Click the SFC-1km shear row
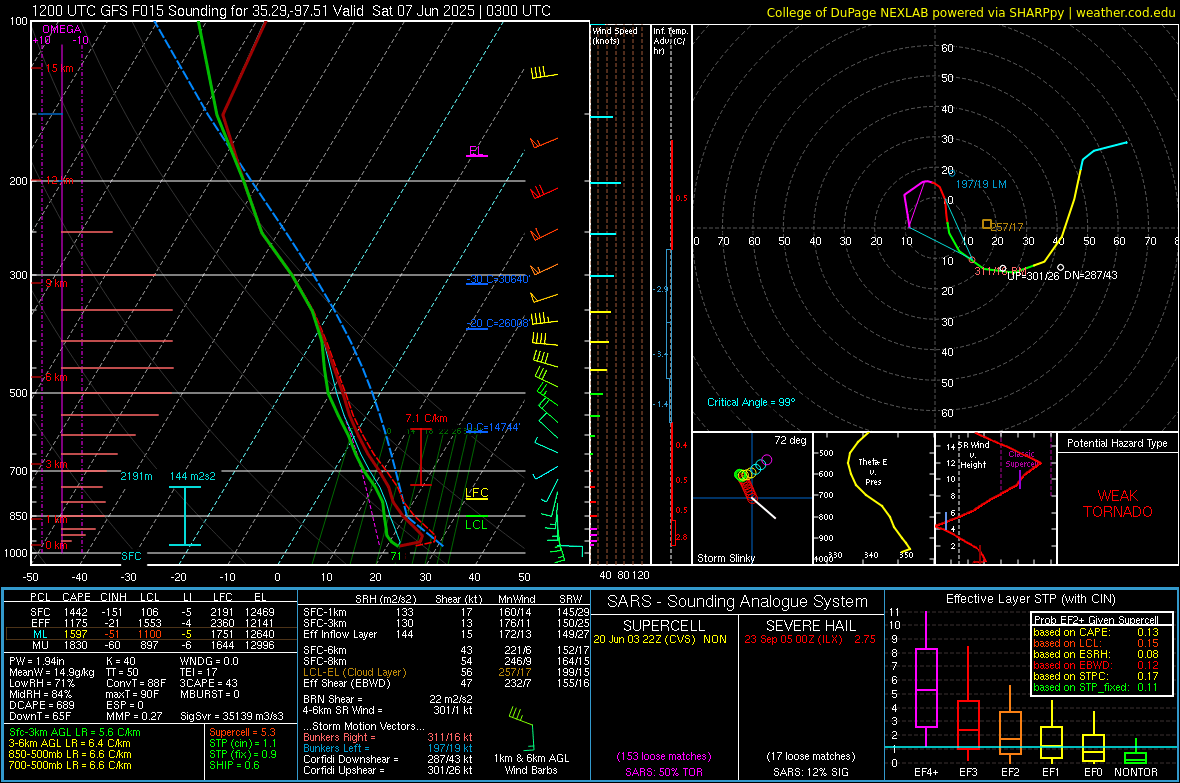Screen dimensions: 1180x783 click(446, 612)
